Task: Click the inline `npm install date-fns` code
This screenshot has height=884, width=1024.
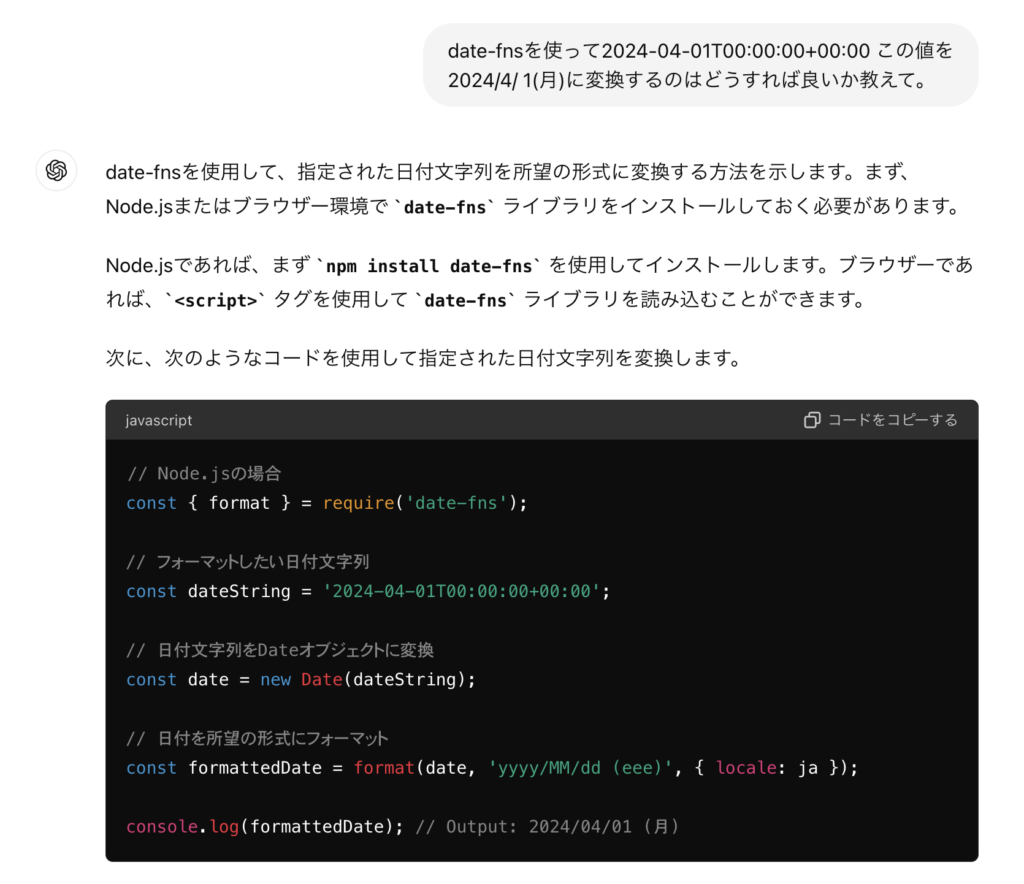Action: click(x=430, y=266)
